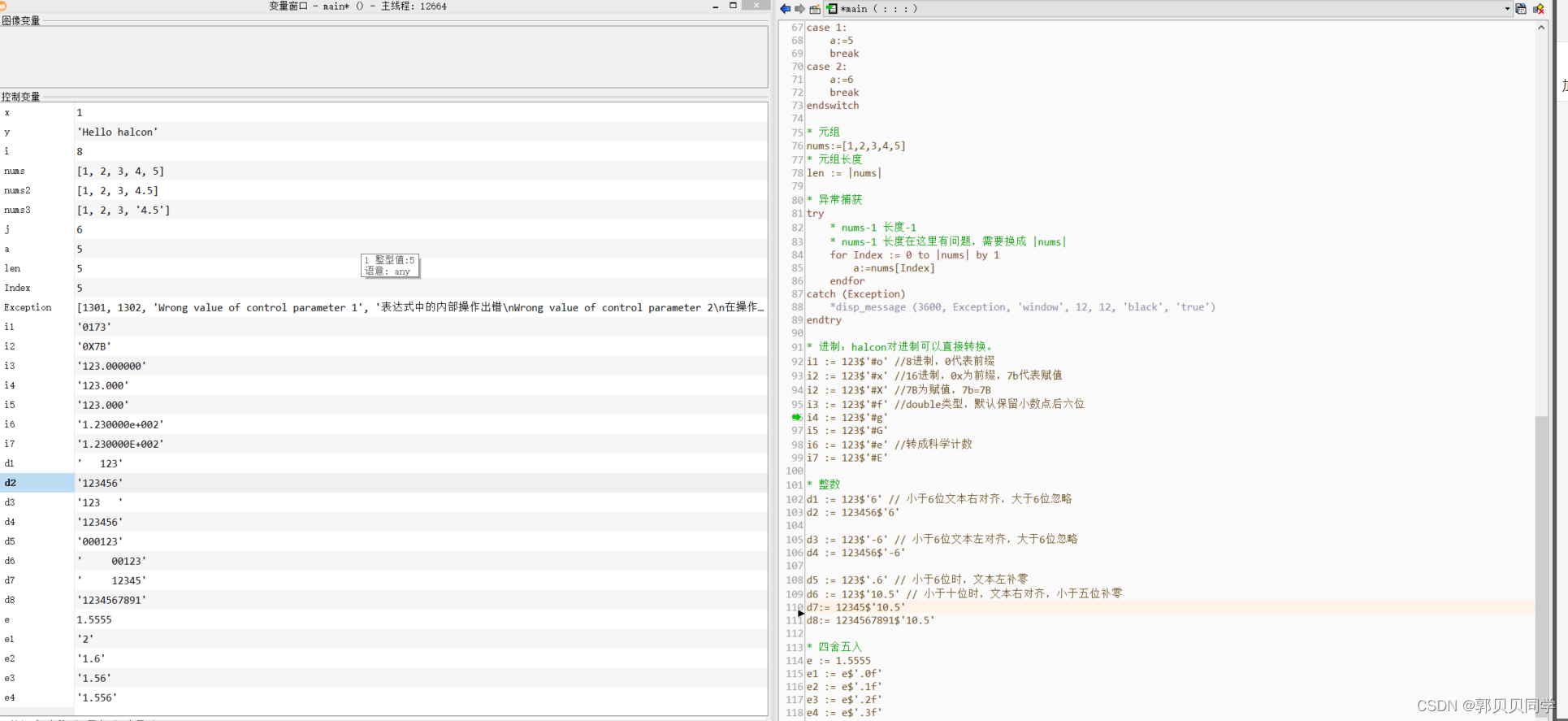The width and height of the screenshot is (1568, 721).
Task: Open the procedure folder icon beside the arrows
Action: (815, 8)
